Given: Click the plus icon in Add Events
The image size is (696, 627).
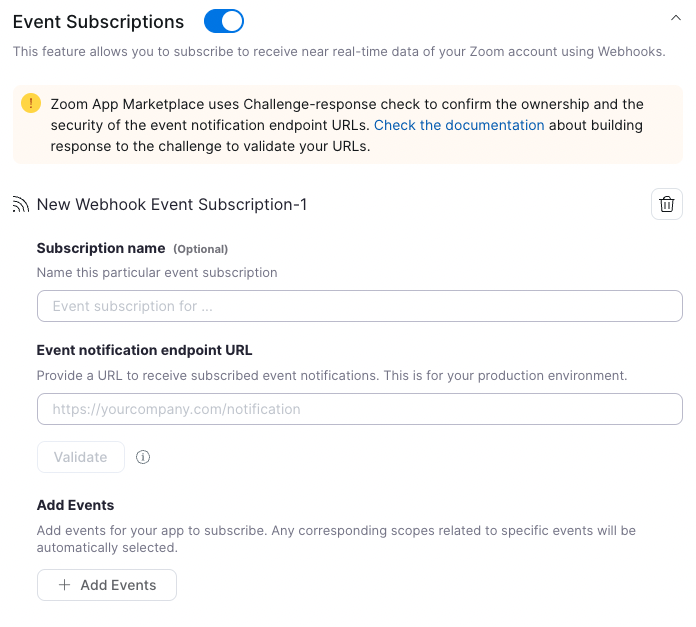Looking at the screenshot, I should [x=64, y=585].
